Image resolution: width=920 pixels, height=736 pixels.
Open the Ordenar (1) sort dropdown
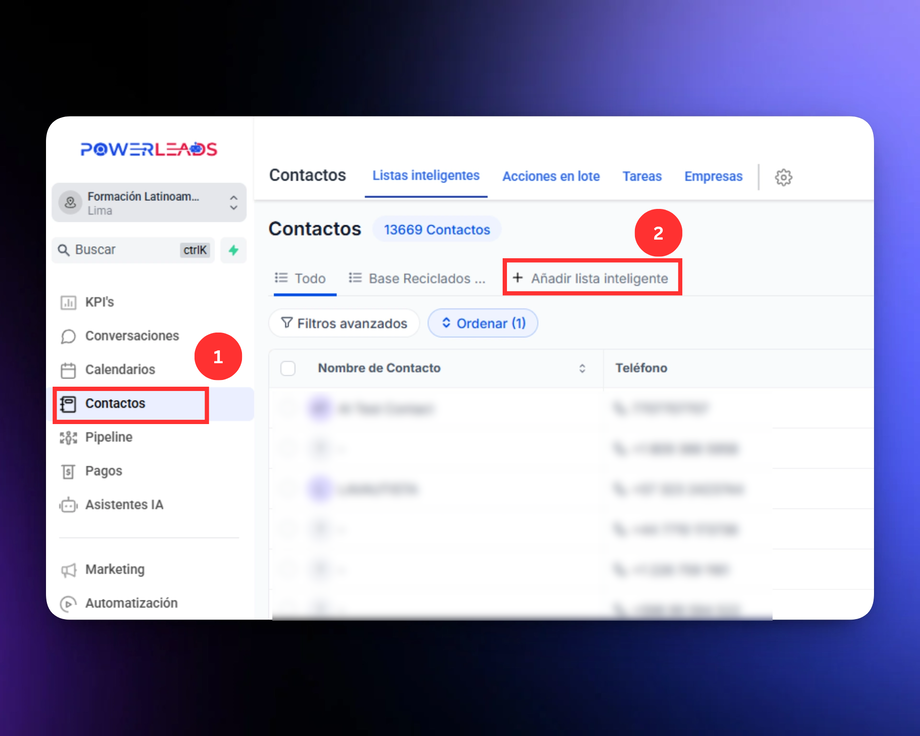click(x=483, y=323)
